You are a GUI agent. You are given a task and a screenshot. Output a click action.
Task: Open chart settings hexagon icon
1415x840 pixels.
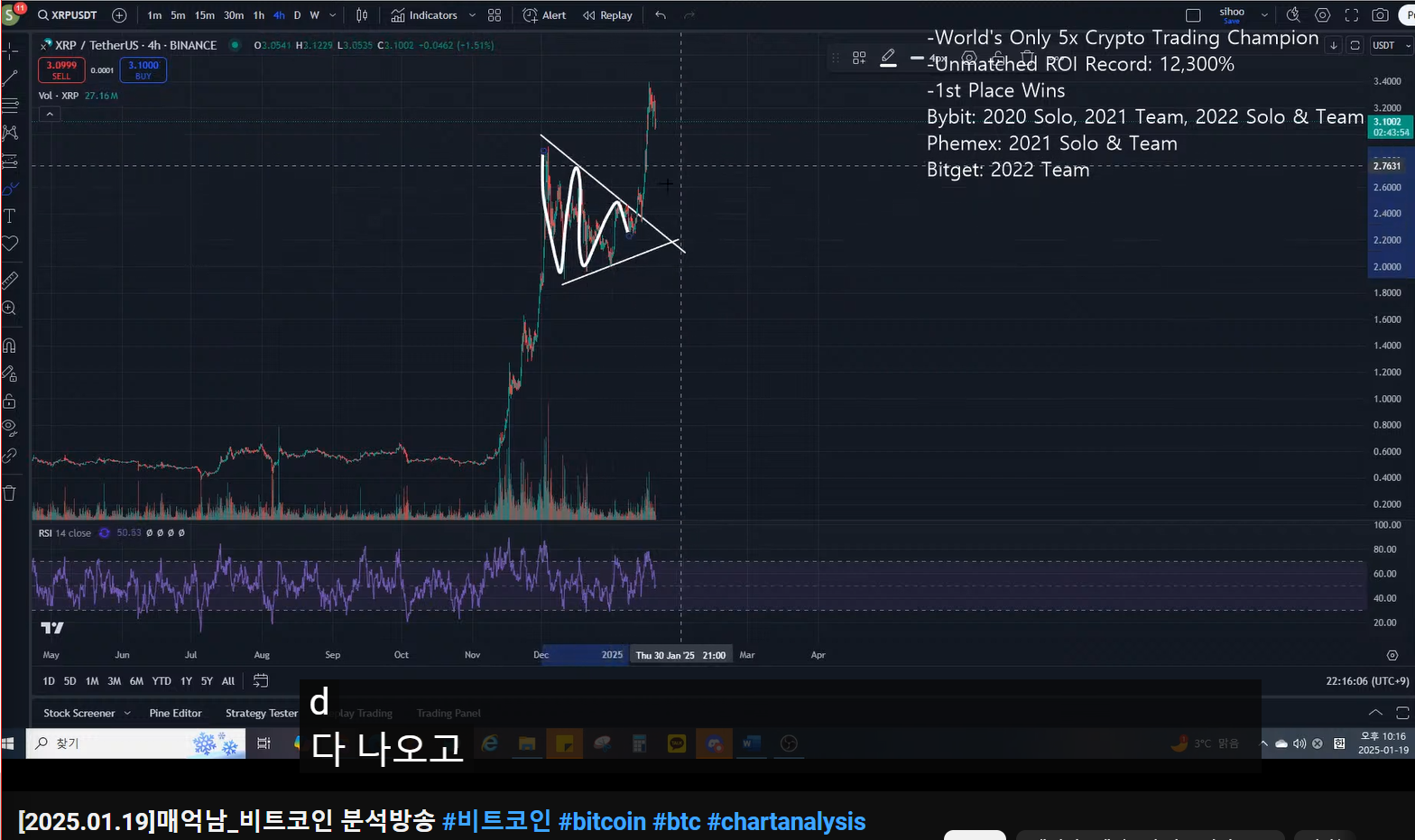tap(1322, 15)
